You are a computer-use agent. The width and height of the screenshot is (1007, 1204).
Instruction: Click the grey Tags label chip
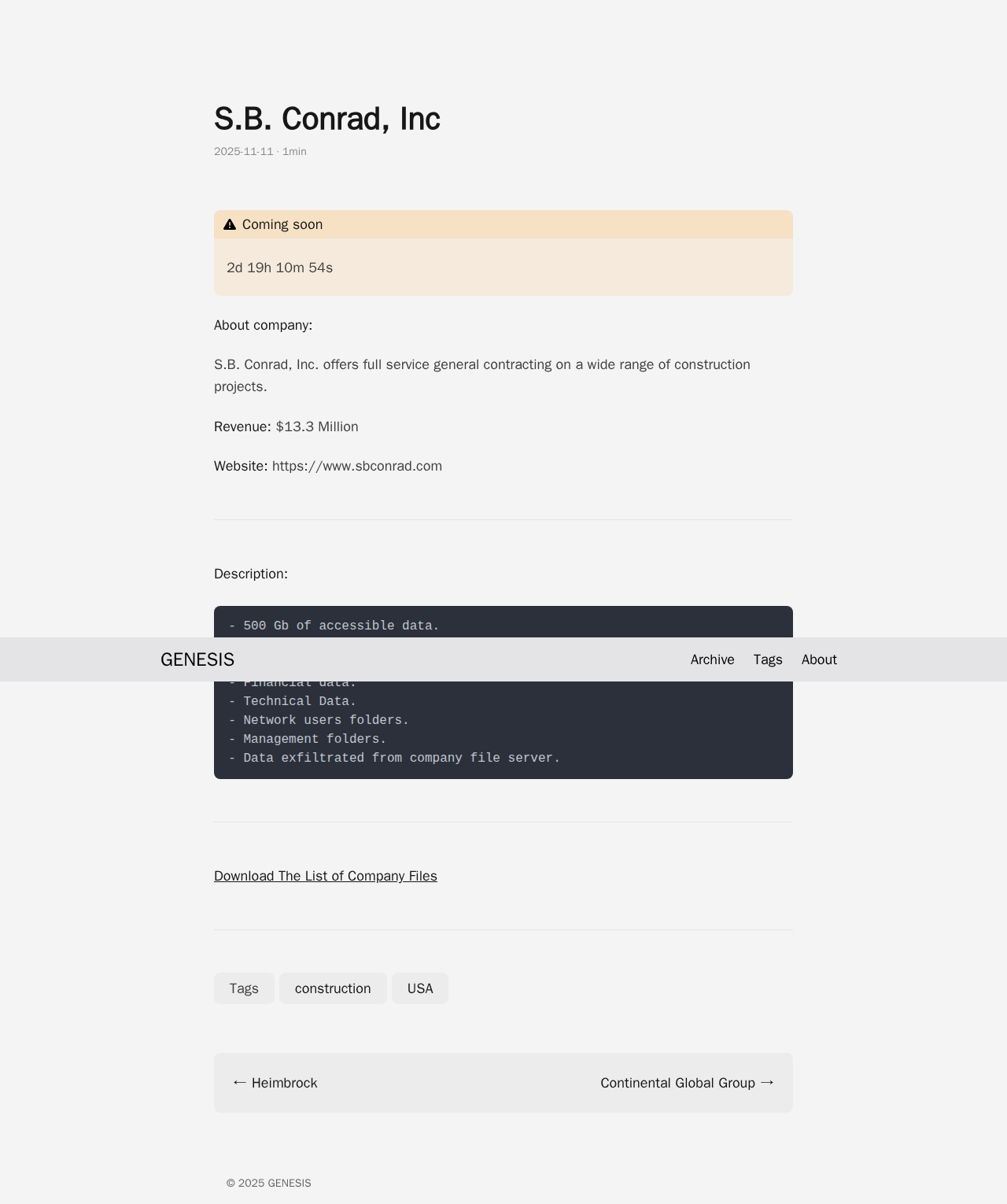point(244,988)
